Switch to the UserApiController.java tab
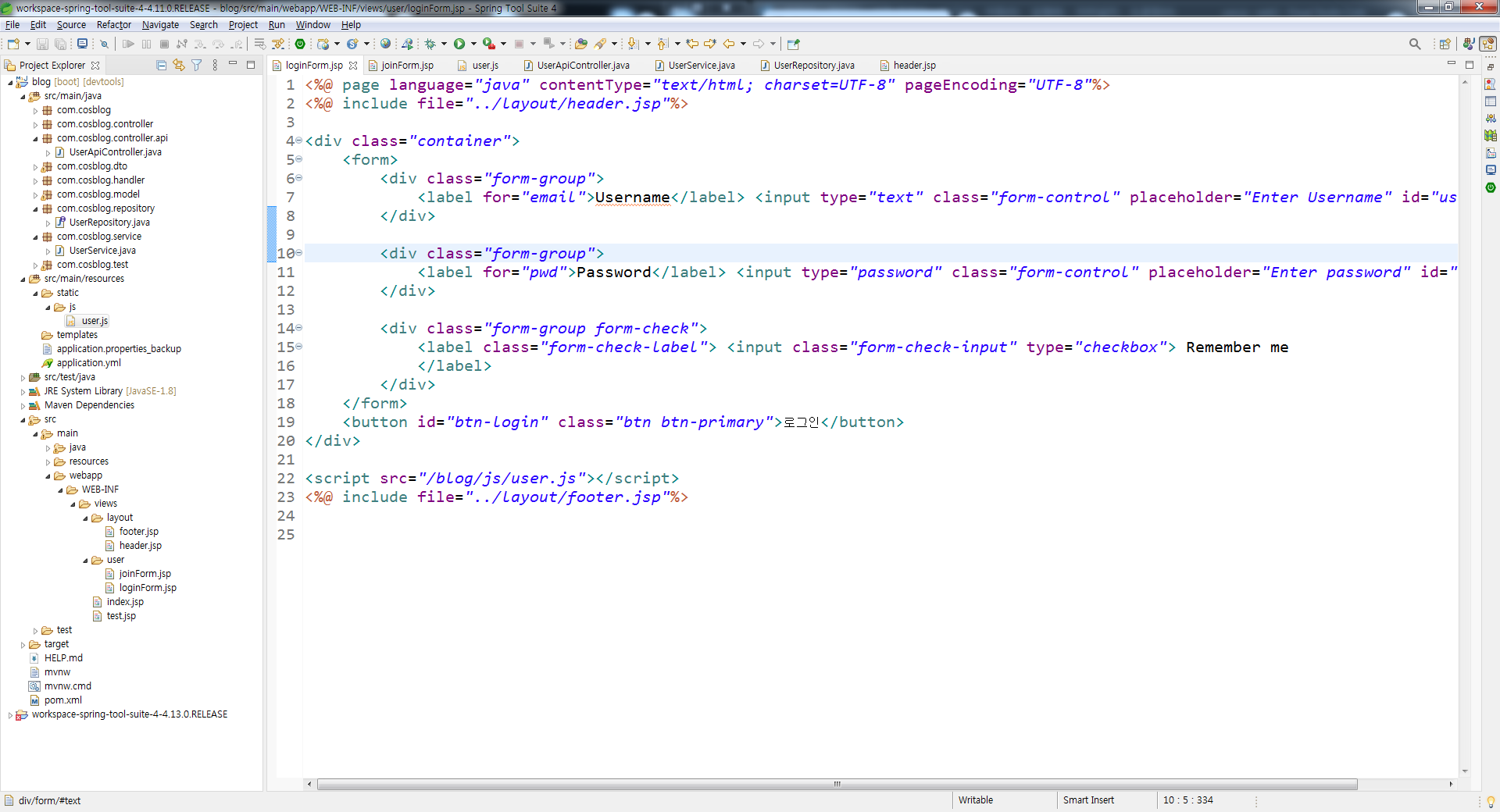 coord(577,66)
